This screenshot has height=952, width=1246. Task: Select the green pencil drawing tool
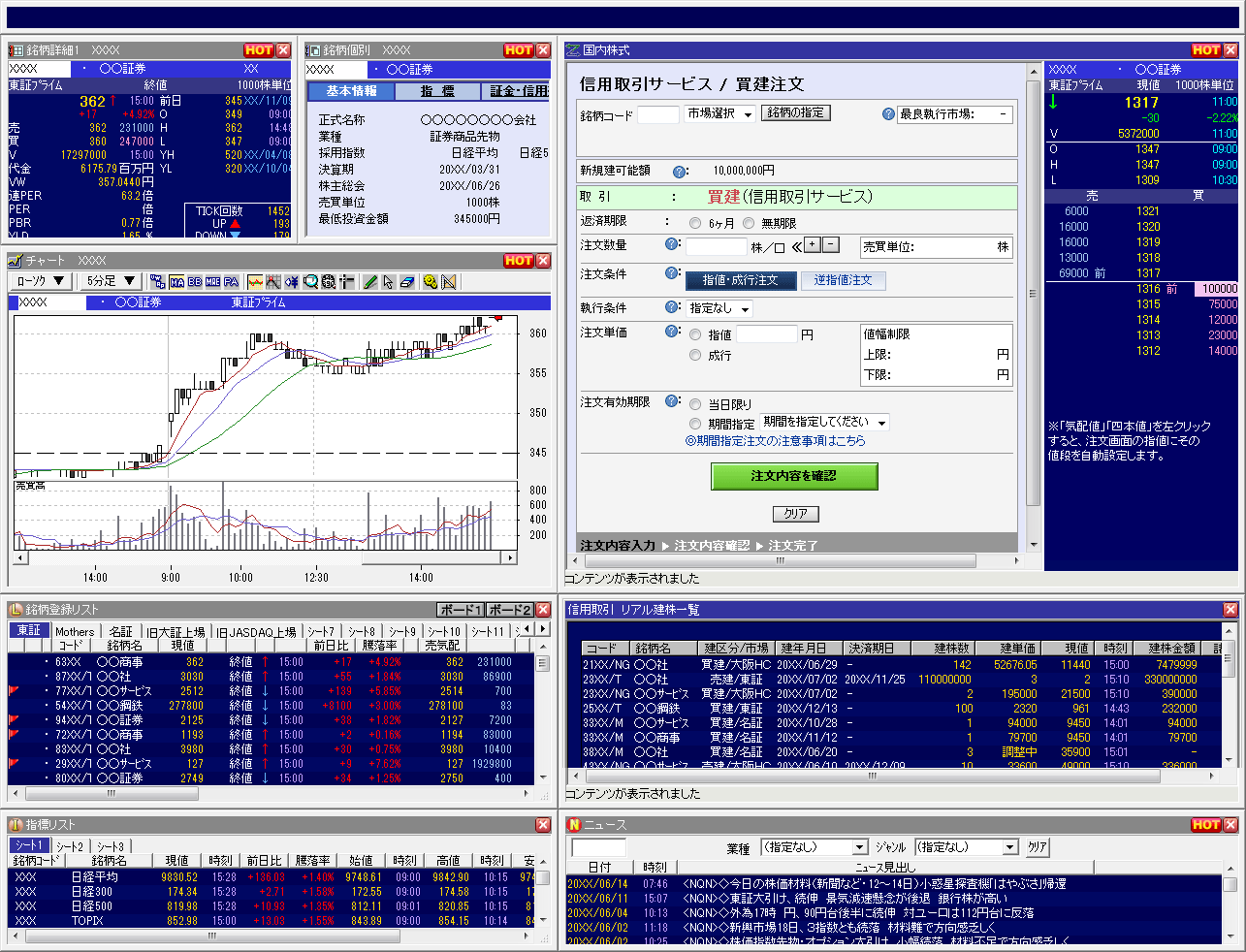(x=370, y=282)
